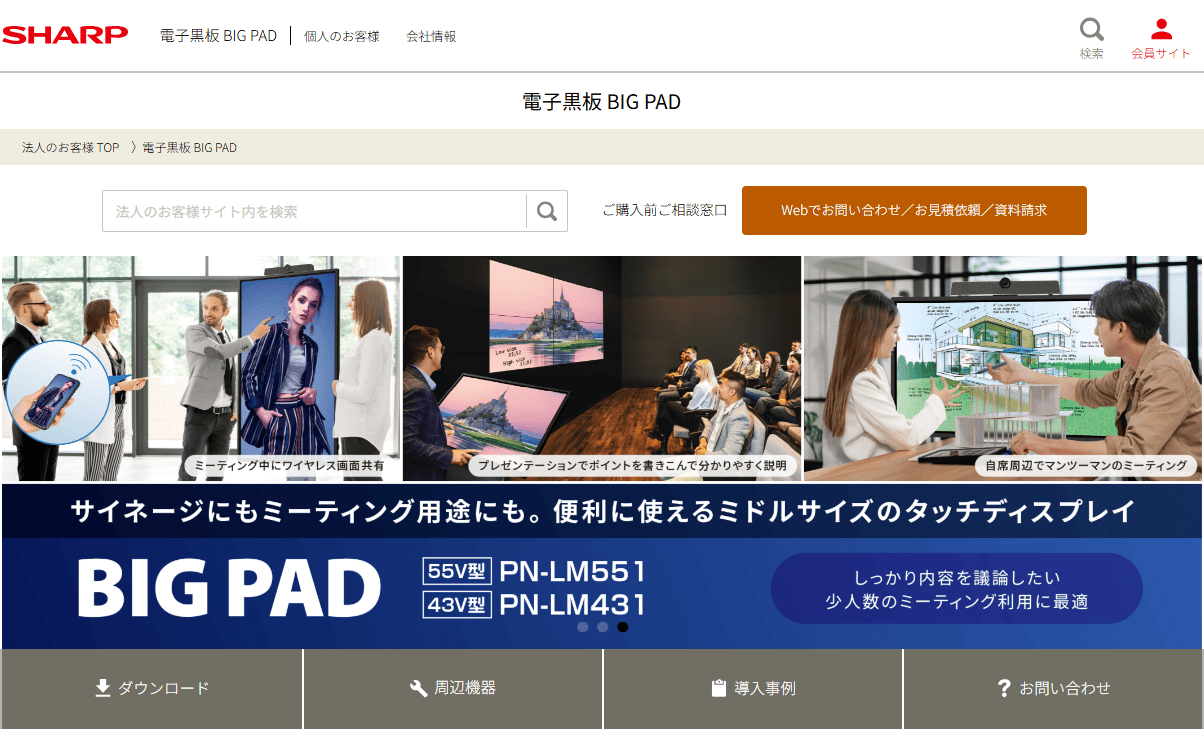Viewport: 1204px width, 729px height.
Task: Go to 個人のお客様 header link
Action: (342, 36)
